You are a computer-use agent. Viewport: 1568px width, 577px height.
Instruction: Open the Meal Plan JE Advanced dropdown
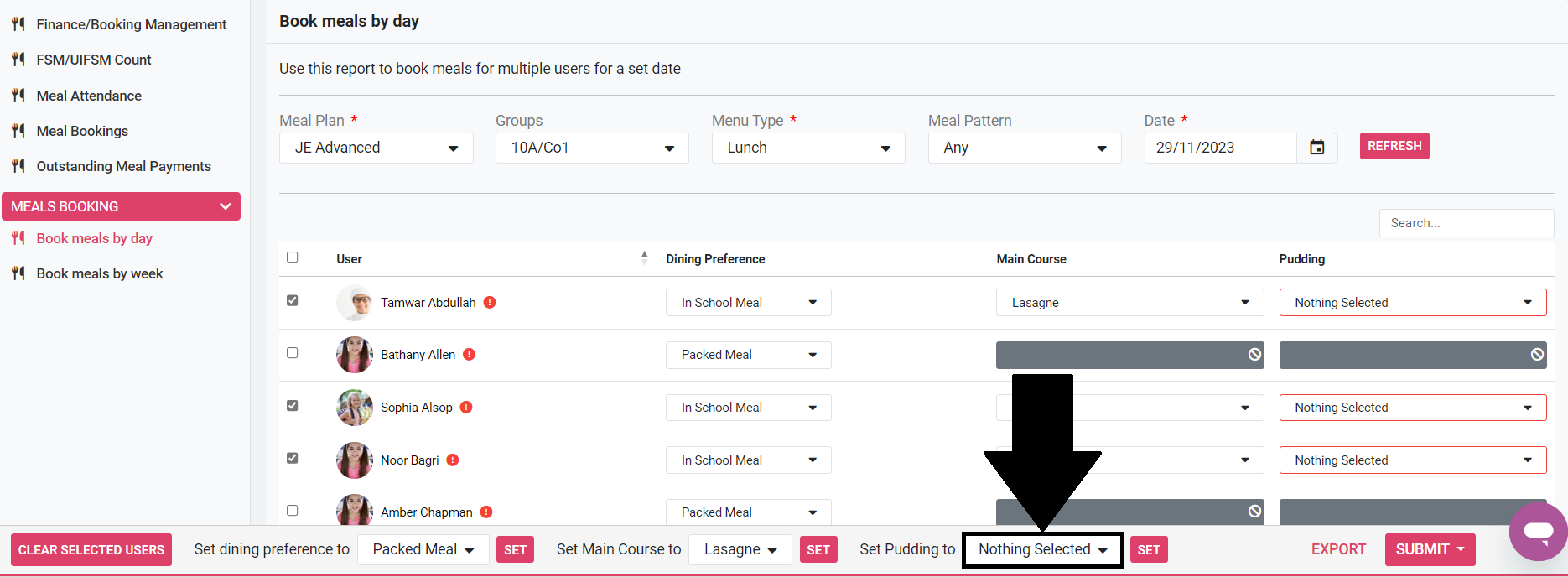click(x=376, y=148)
